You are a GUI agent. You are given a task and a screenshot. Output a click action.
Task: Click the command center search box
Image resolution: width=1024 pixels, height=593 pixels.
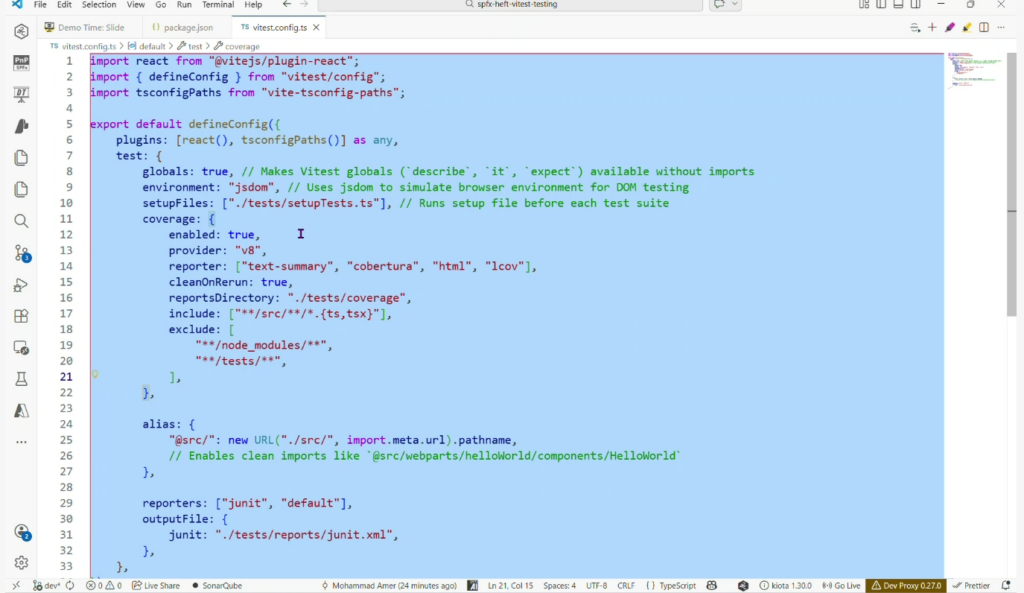tap(511, 5)
